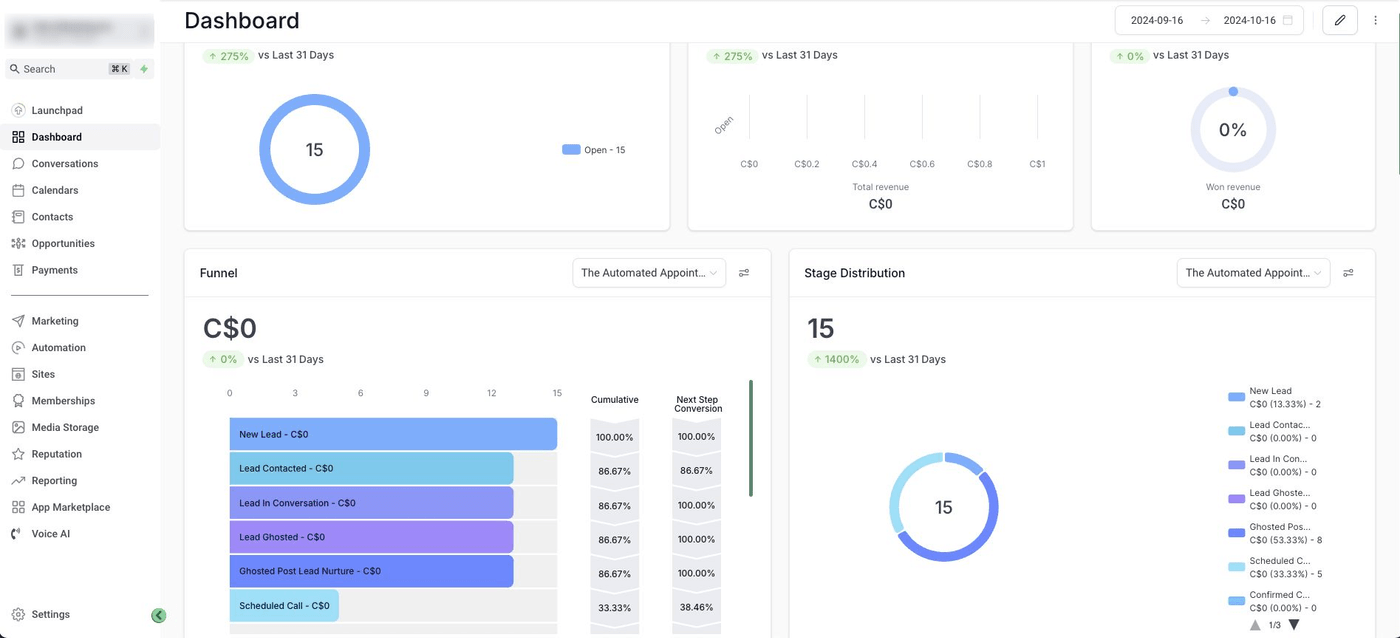The height and width of the screenshot is (638, 1400).
Task: Click the Lead Contacted - C$0 funnel bar
Action: (371, 468)
